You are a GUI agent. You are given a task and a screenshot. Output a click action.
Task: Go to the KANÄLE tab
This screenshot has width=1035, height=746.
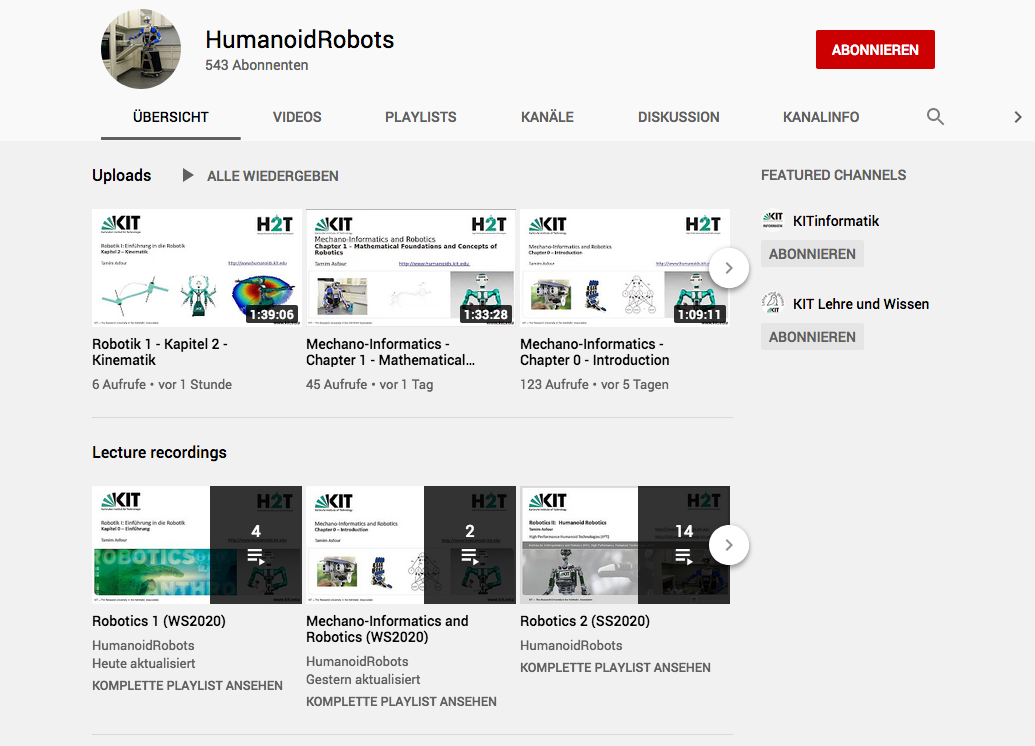(547, 117)
